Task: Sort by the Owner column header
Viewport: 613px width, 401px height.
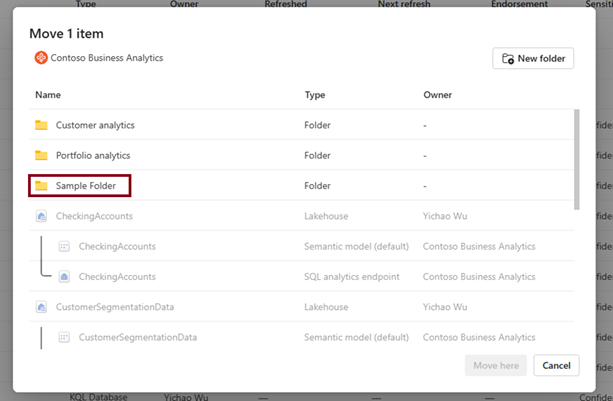Action: click(x=437, y=95)
